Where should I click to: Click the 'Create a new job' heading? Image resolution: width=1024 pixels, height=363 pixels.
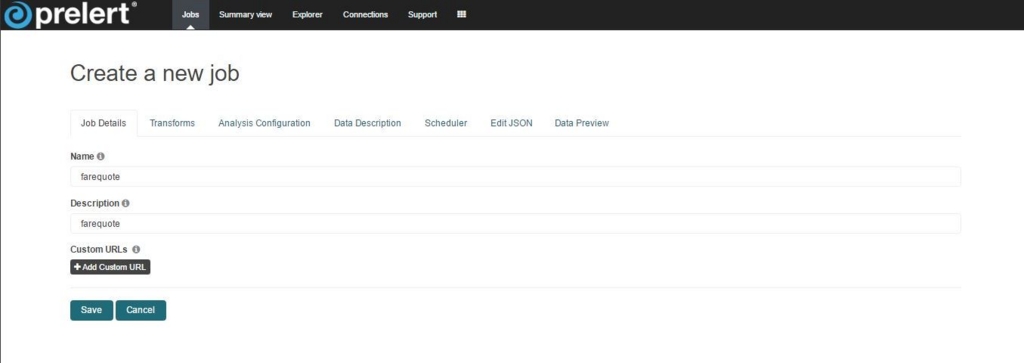[x=155, y=74]
